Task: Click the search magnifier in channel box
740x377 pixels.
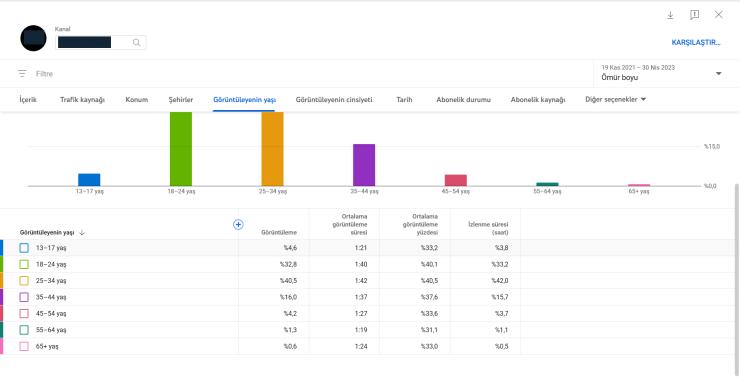Action: coord(136,42)
